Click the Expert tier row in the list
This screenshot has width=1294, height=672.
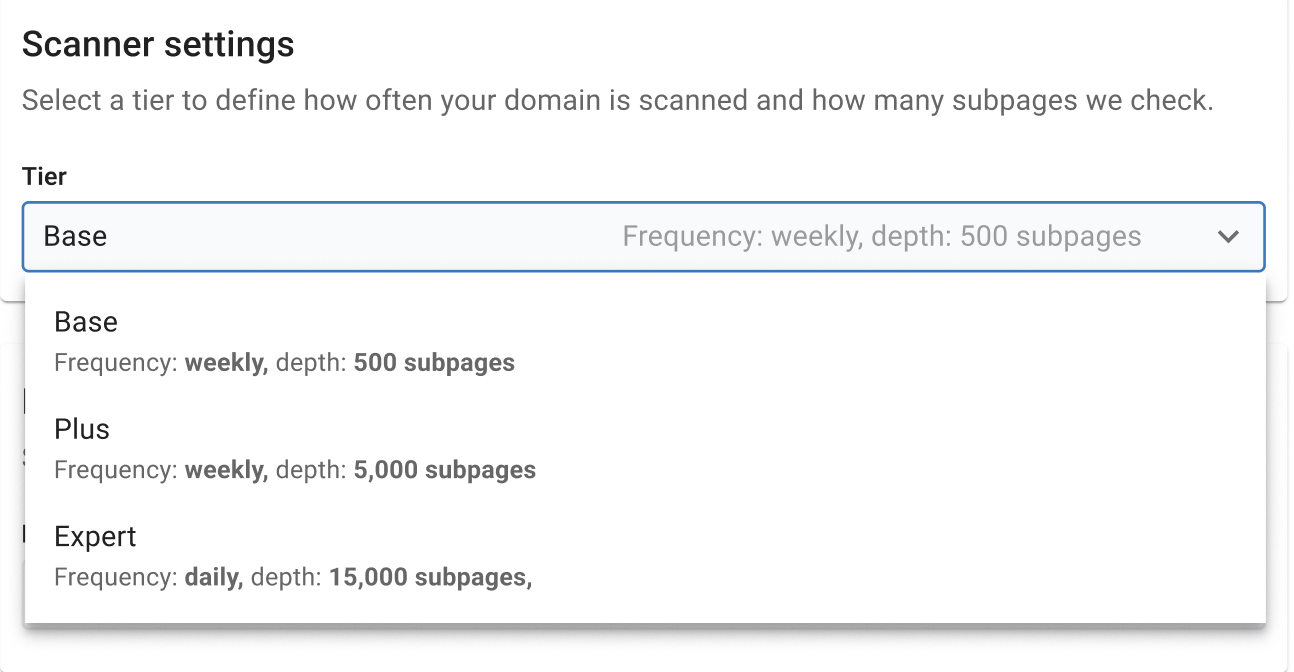[300, 555]
